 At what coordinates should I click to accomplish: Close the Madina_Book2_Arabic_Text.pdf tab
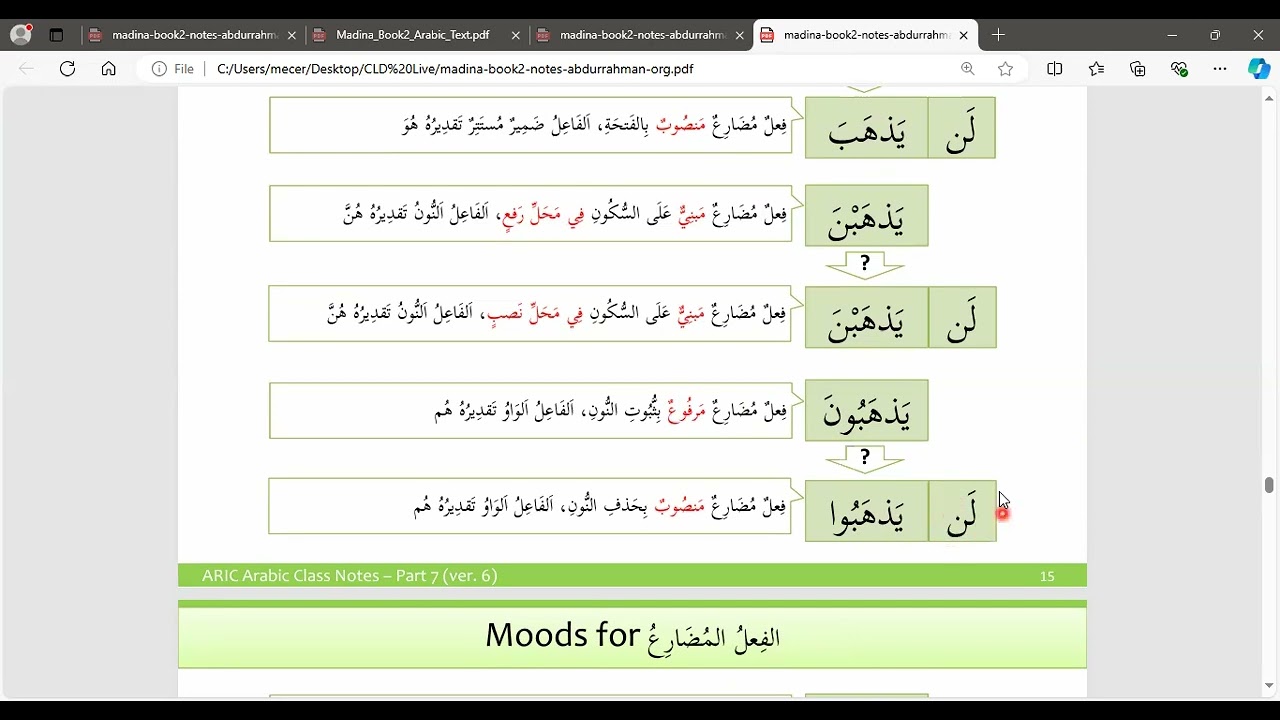click(x=516, y=35)
